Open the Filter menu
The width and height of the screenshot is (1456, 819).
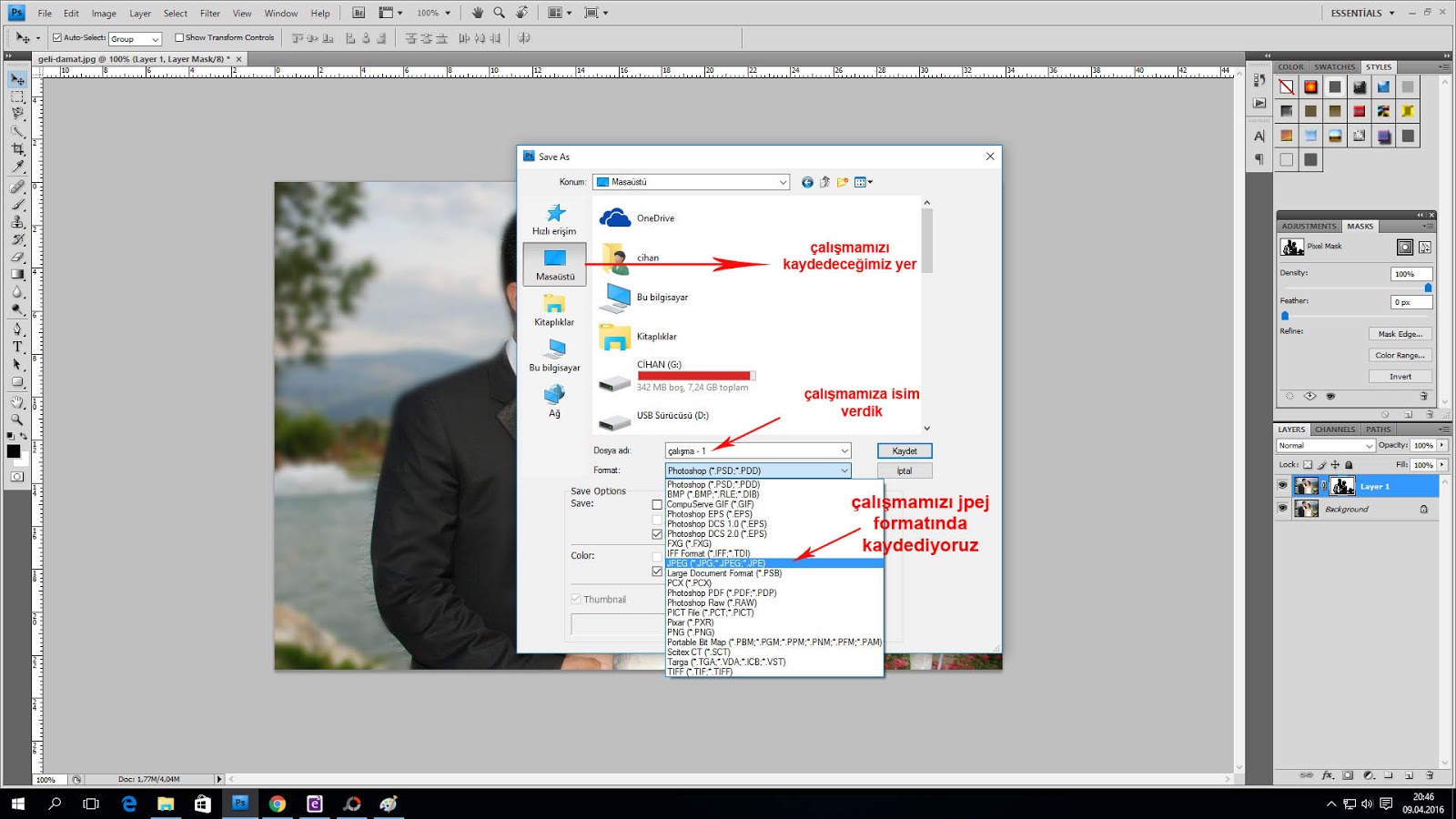pyautogui.click(x=210, y=14)
